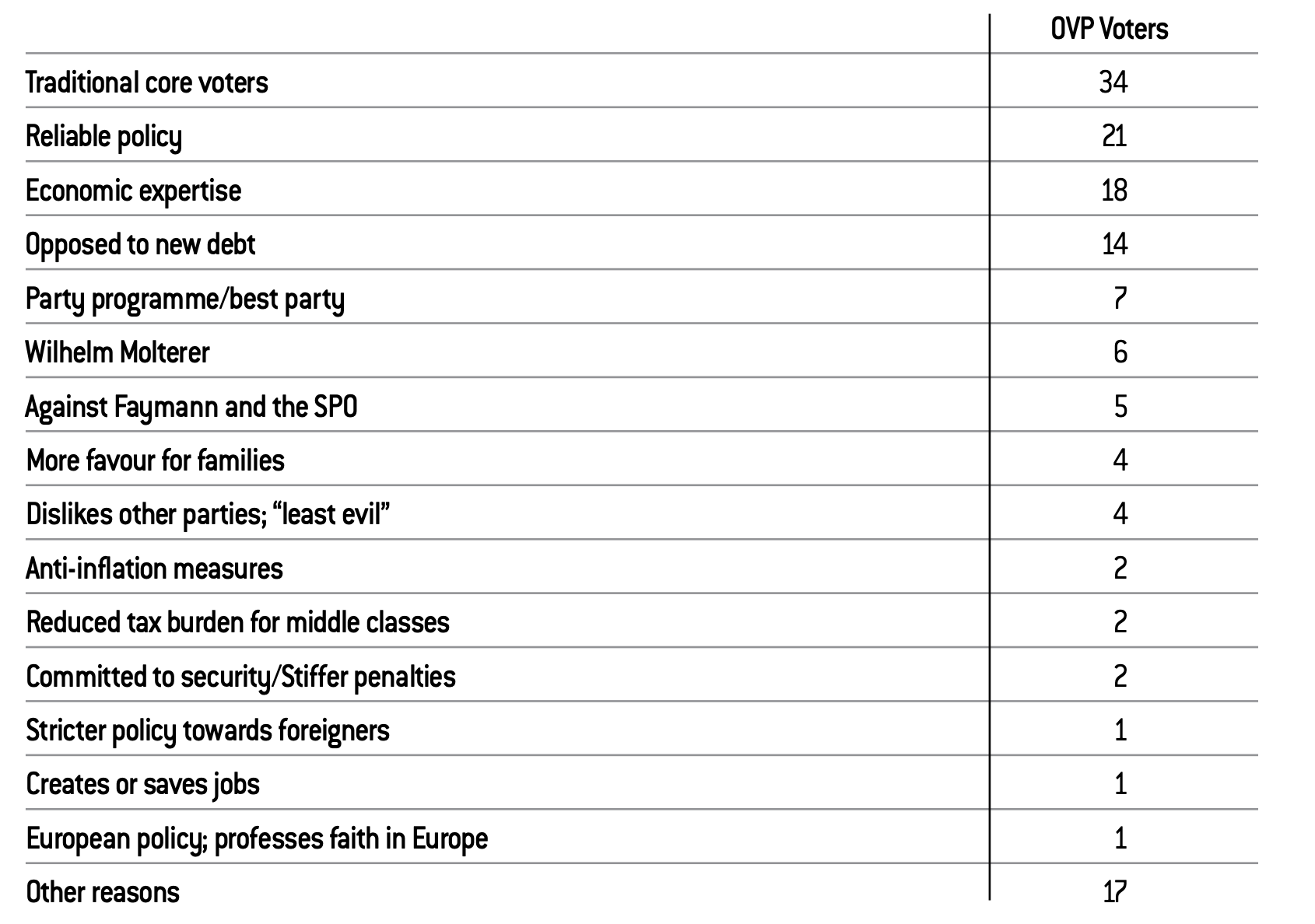Select the "Dislikes other parties" row label

[208, 515]
